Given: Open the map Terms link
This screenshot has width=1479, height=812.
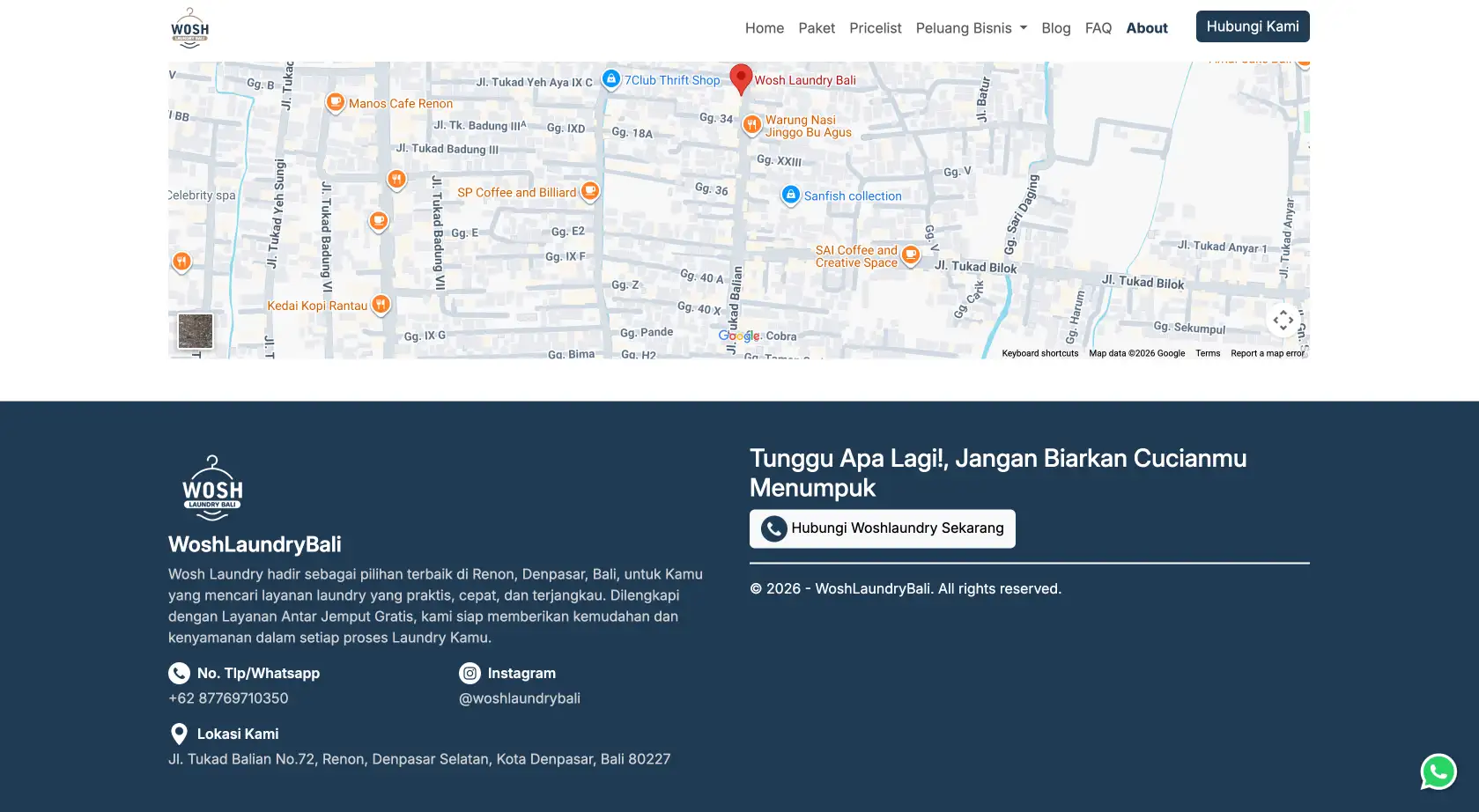Looking at the screenshot, I should pyautogui.click(x=1208, y=353).
